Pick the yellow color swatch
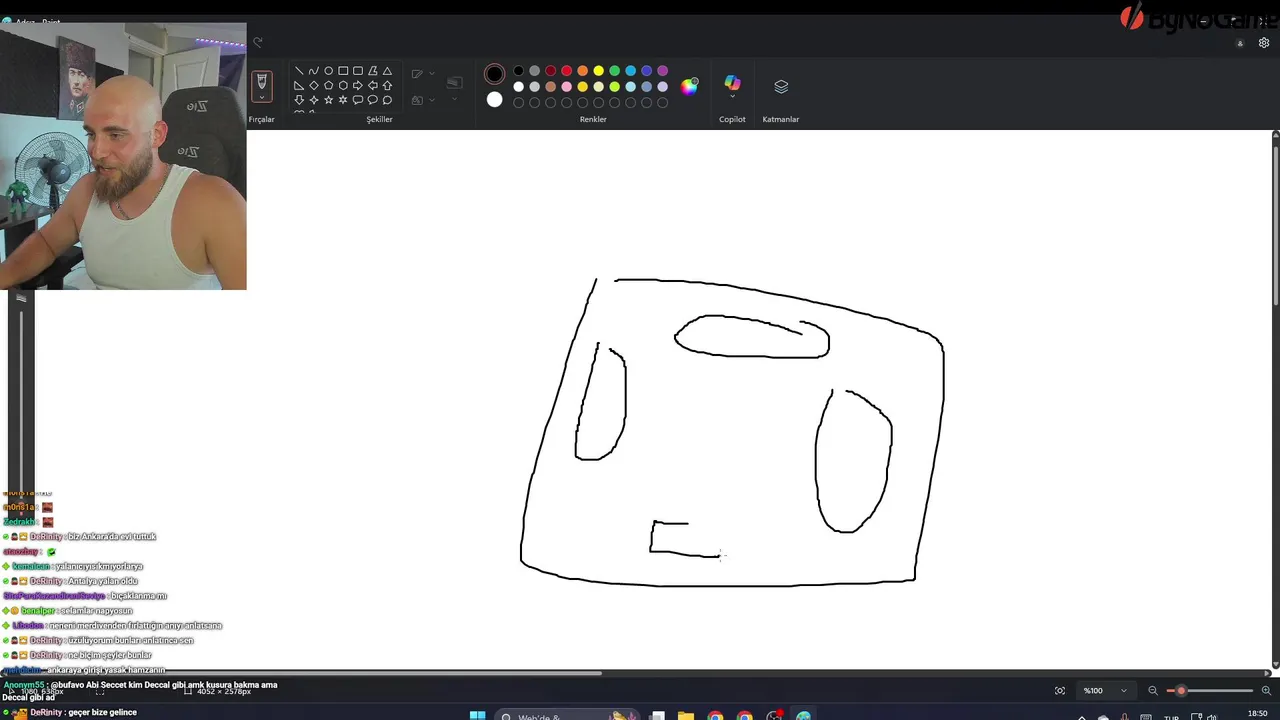The width and height of the screenshot is (1280, 720). pyautogui.click(x=598, y=71)
